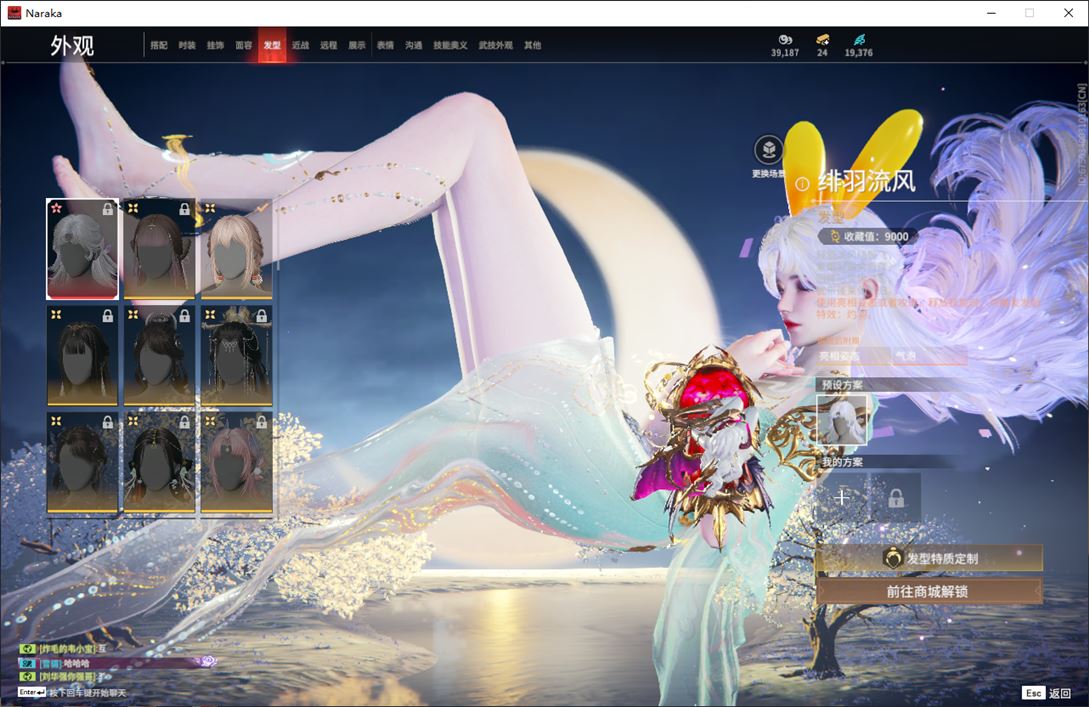Go to the 技能奥义 tab
1089x707 pixels.
point(450,45)
